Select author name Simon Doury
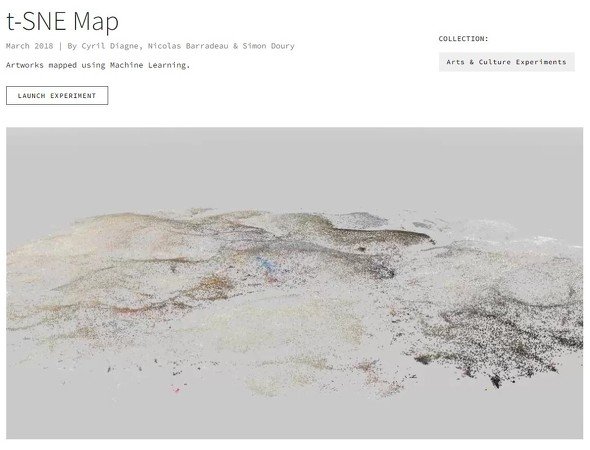 click(x=268, y=46)
